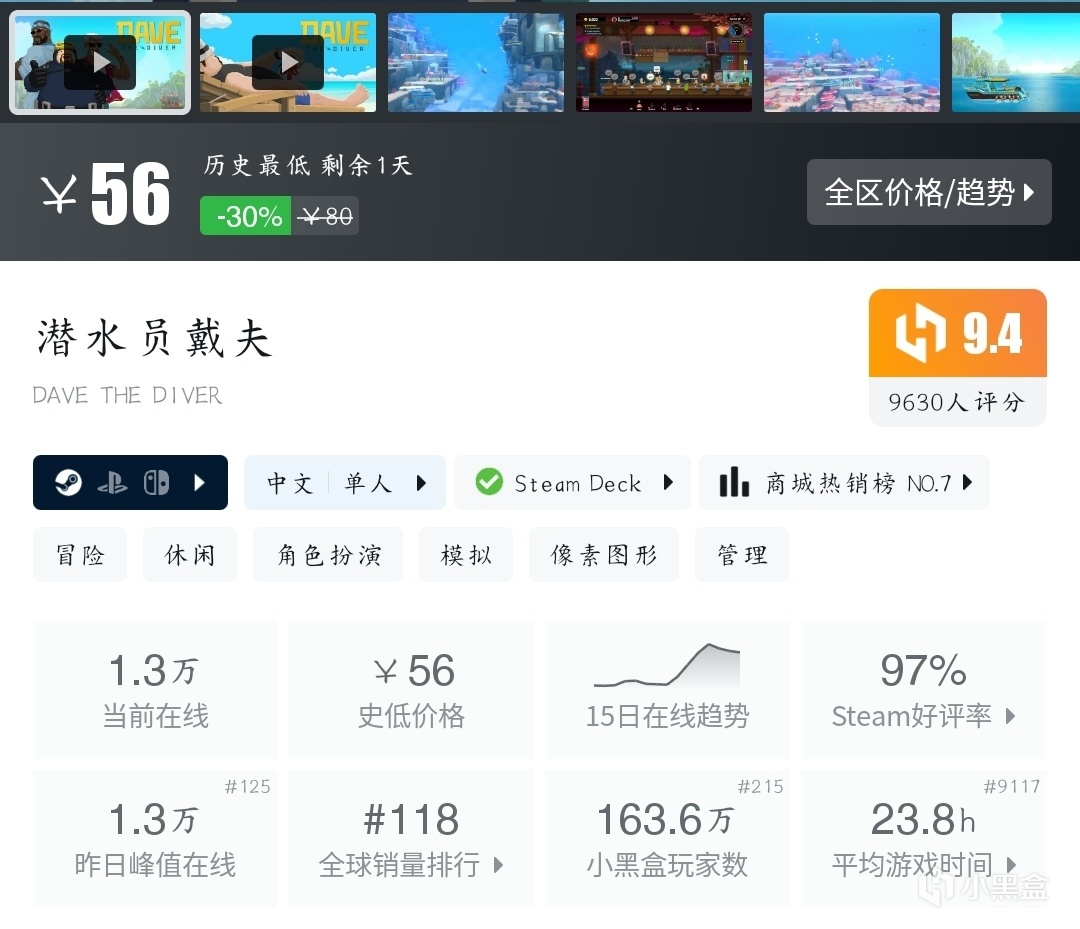Image resolution: width=1080 pixels, height=929 pixels.
Task: Expand the platforms arrow next to Switch icon
Action: point(200,483)
